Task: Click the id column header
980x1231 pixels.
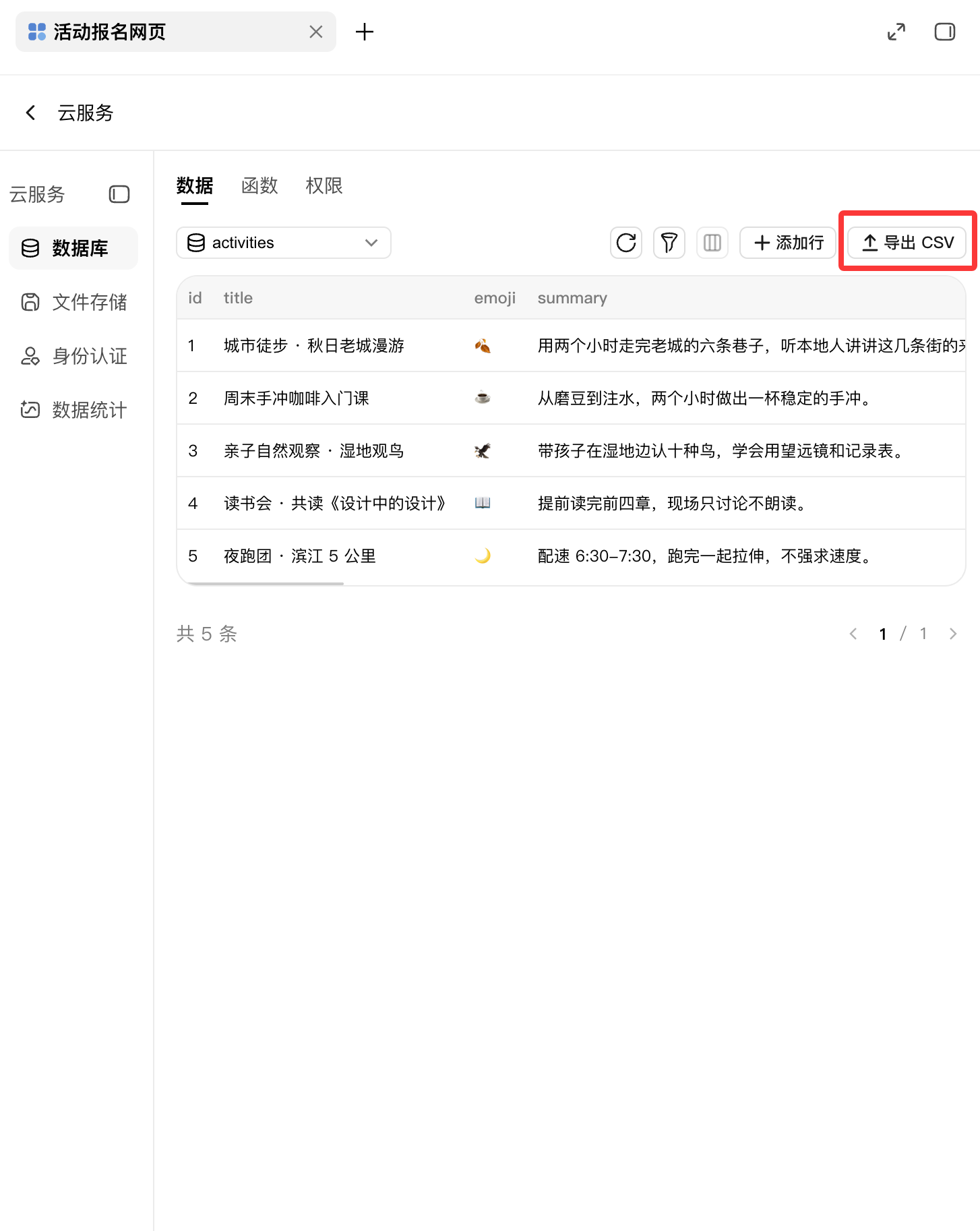Action: [195, 298]
